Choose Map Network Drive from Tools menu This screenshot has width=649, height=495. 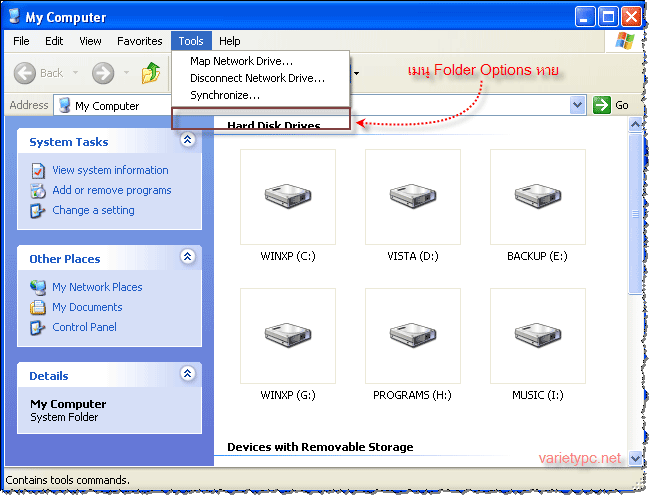click(261, 61)
